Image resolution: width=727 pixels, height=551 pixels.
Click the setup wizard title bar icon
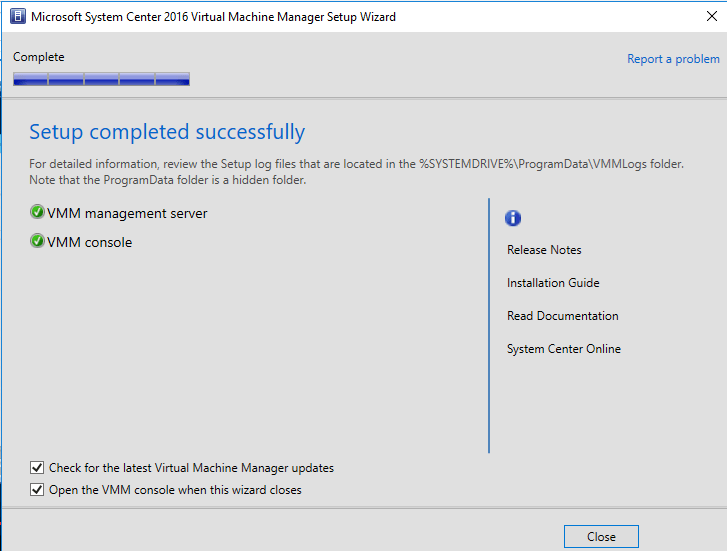pyautogui.click(x=18, y=16)
